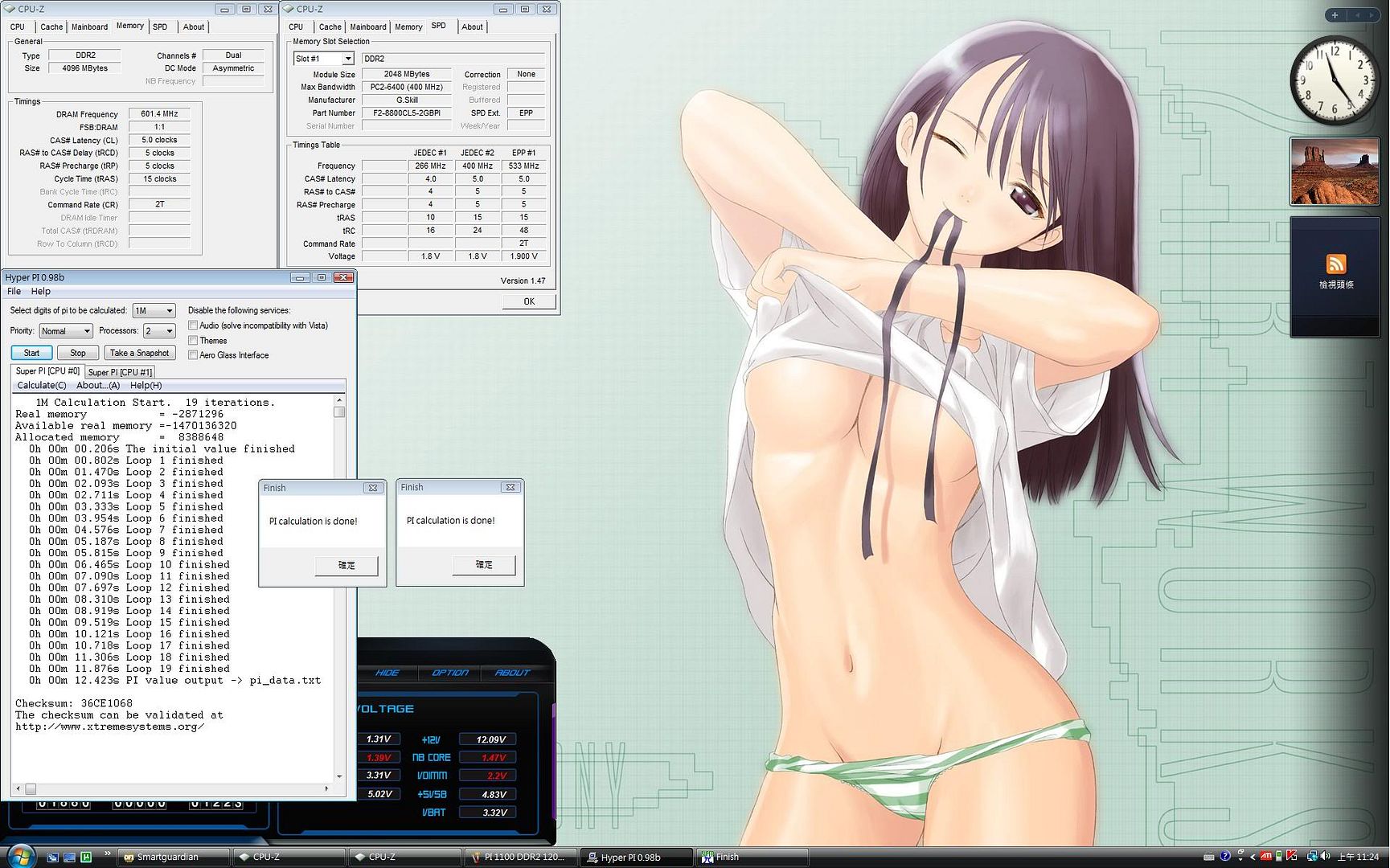Close the left Finish dialog with X

click(x=372, y=488)
